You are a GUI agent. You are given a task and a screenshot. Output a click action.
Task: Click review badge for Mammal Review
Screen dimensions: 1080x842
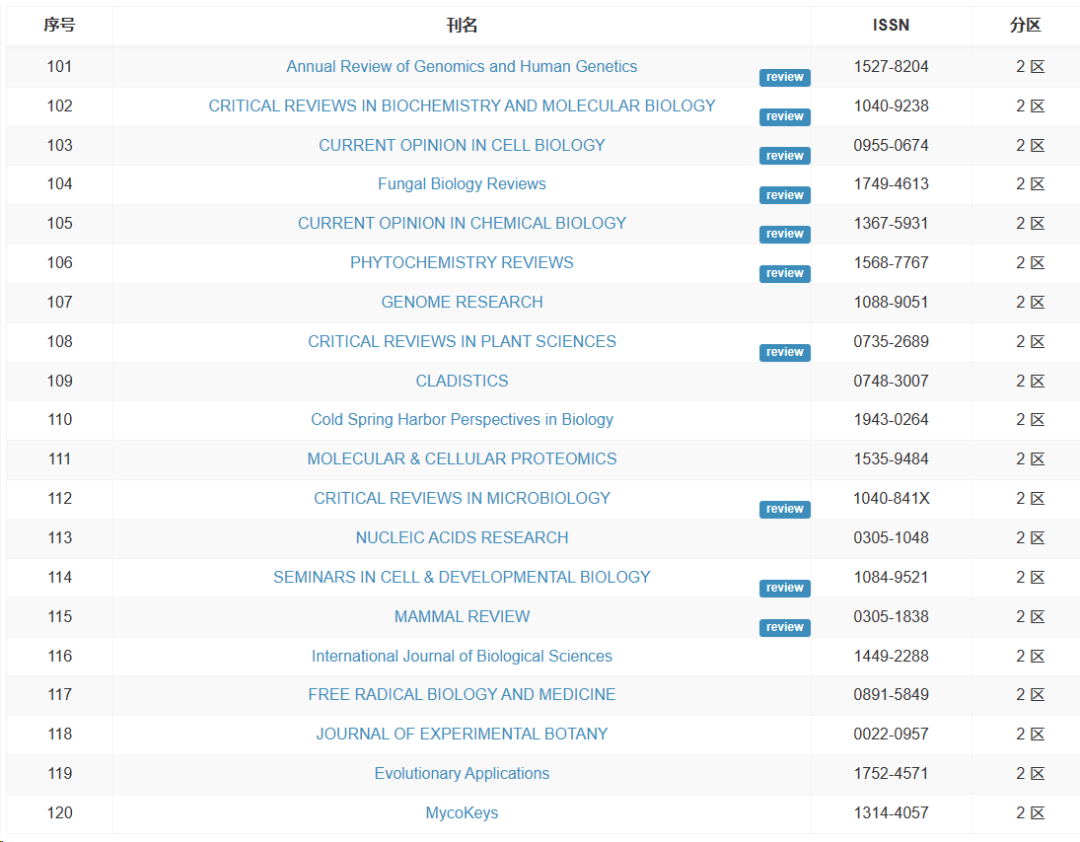click(x=785, y=627)
